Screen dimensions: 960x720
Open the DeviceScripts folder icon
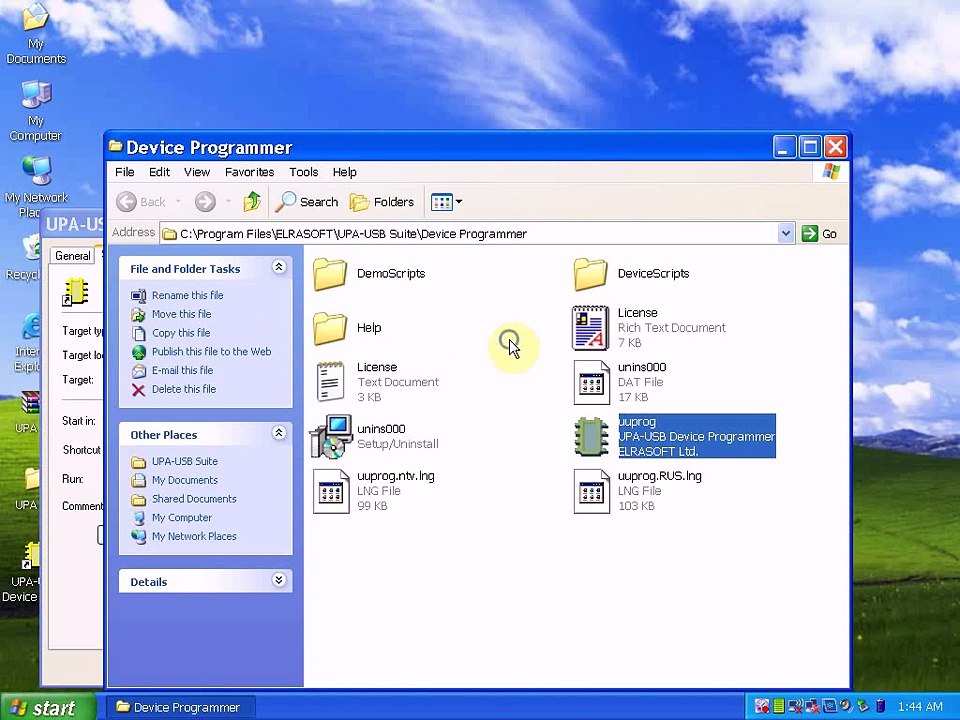point(591,274)
